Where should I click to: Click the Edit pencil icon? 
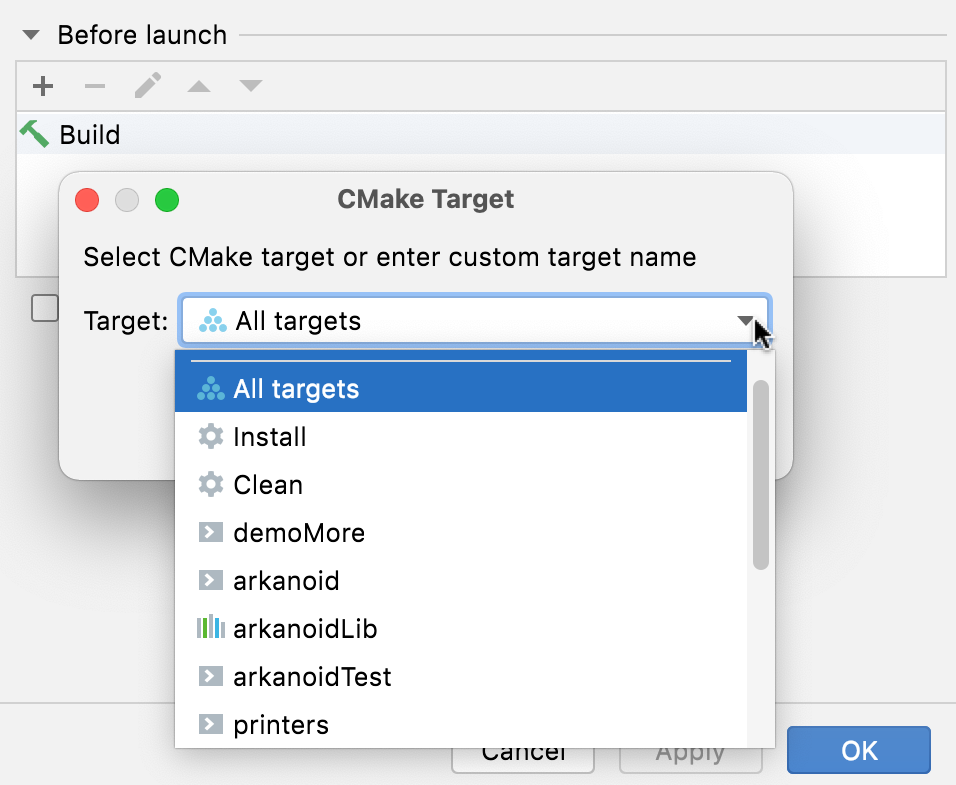[146, 86]
